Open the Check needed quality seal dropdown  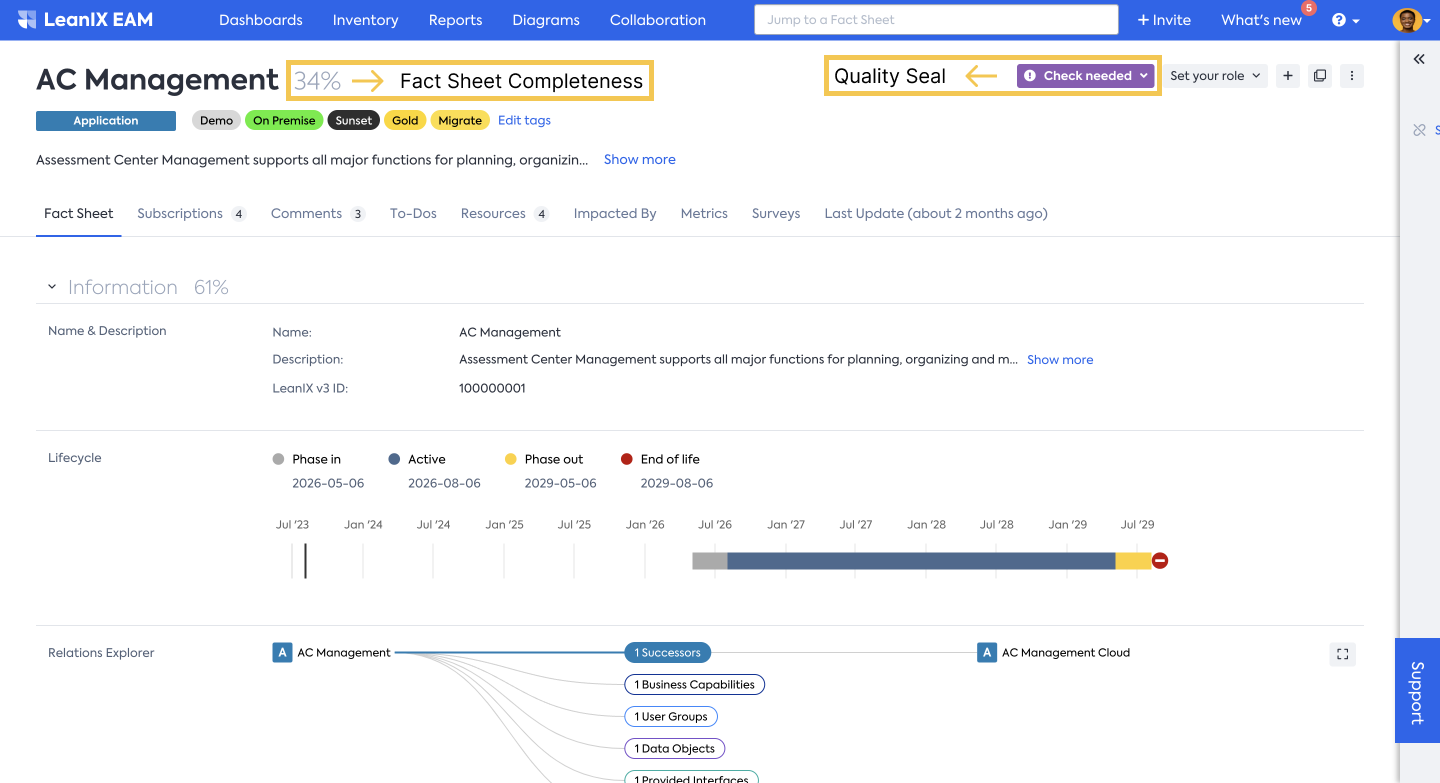[x=1085, y=76]
